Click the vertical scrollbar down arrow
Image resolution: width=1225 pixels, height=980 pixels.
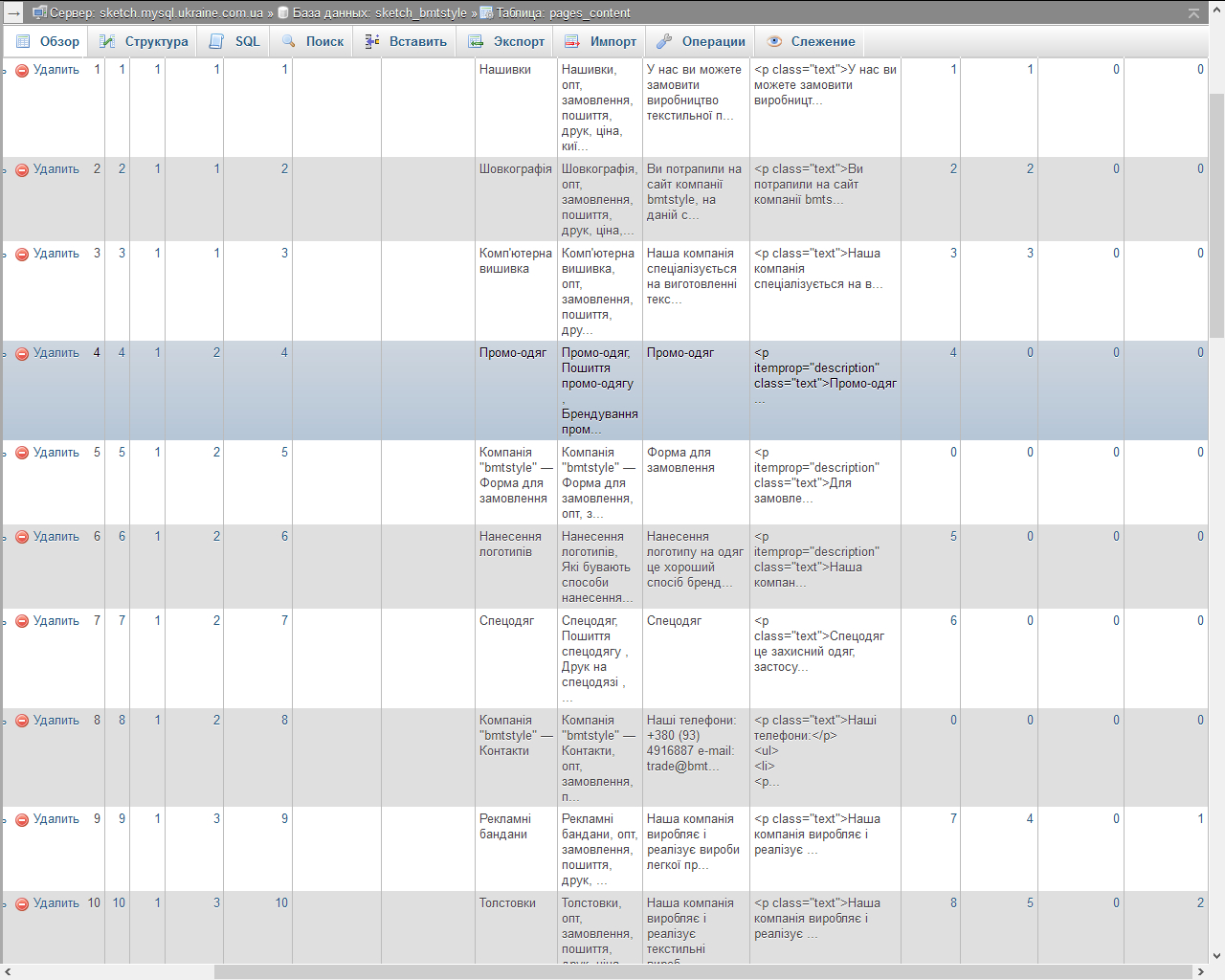tap(1216, 955)
